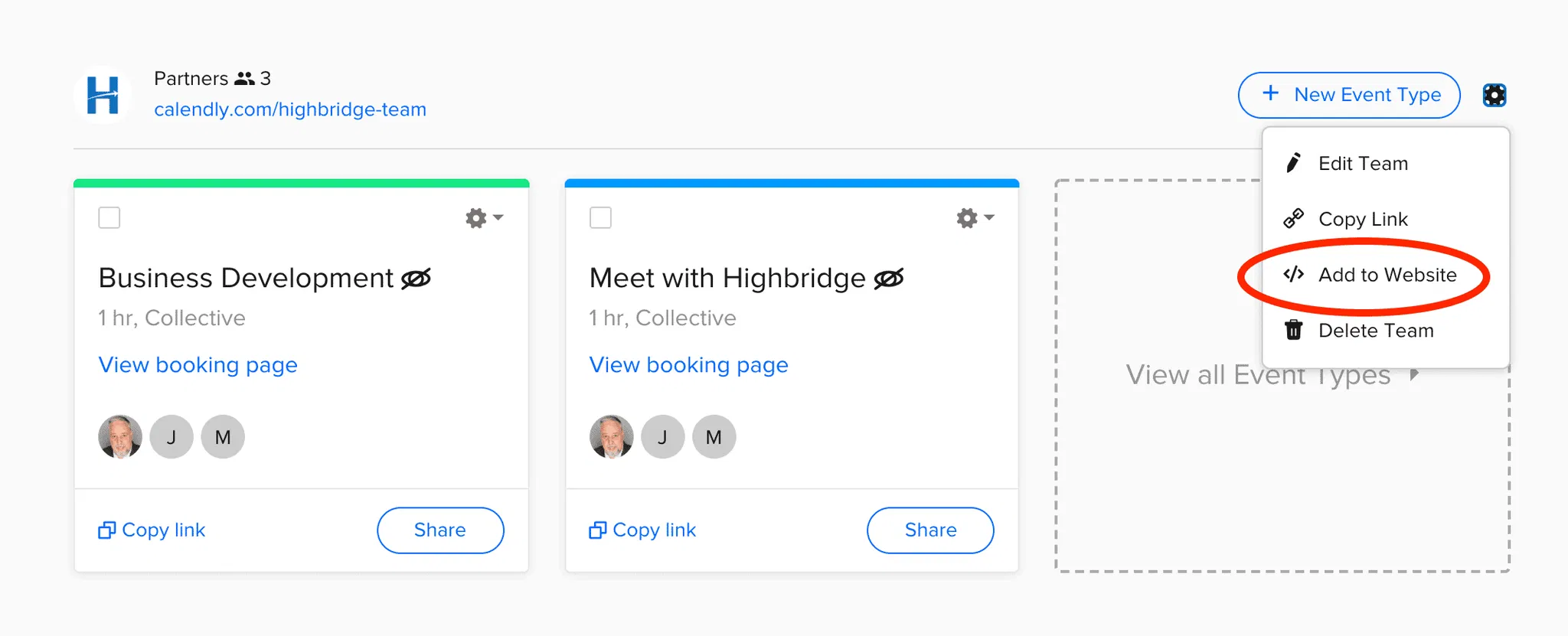The height and width of the screenshot is (636, 1568).
Task: Click the pencil icon beside Edit Team
Action: pyautogui.click(x=1294, y=163)
